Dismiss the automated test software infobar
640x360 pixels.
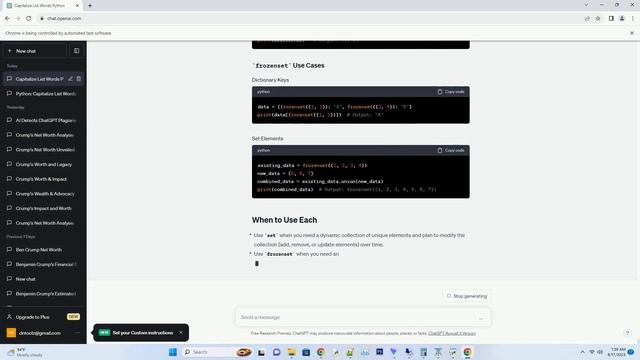pos(632,33)
